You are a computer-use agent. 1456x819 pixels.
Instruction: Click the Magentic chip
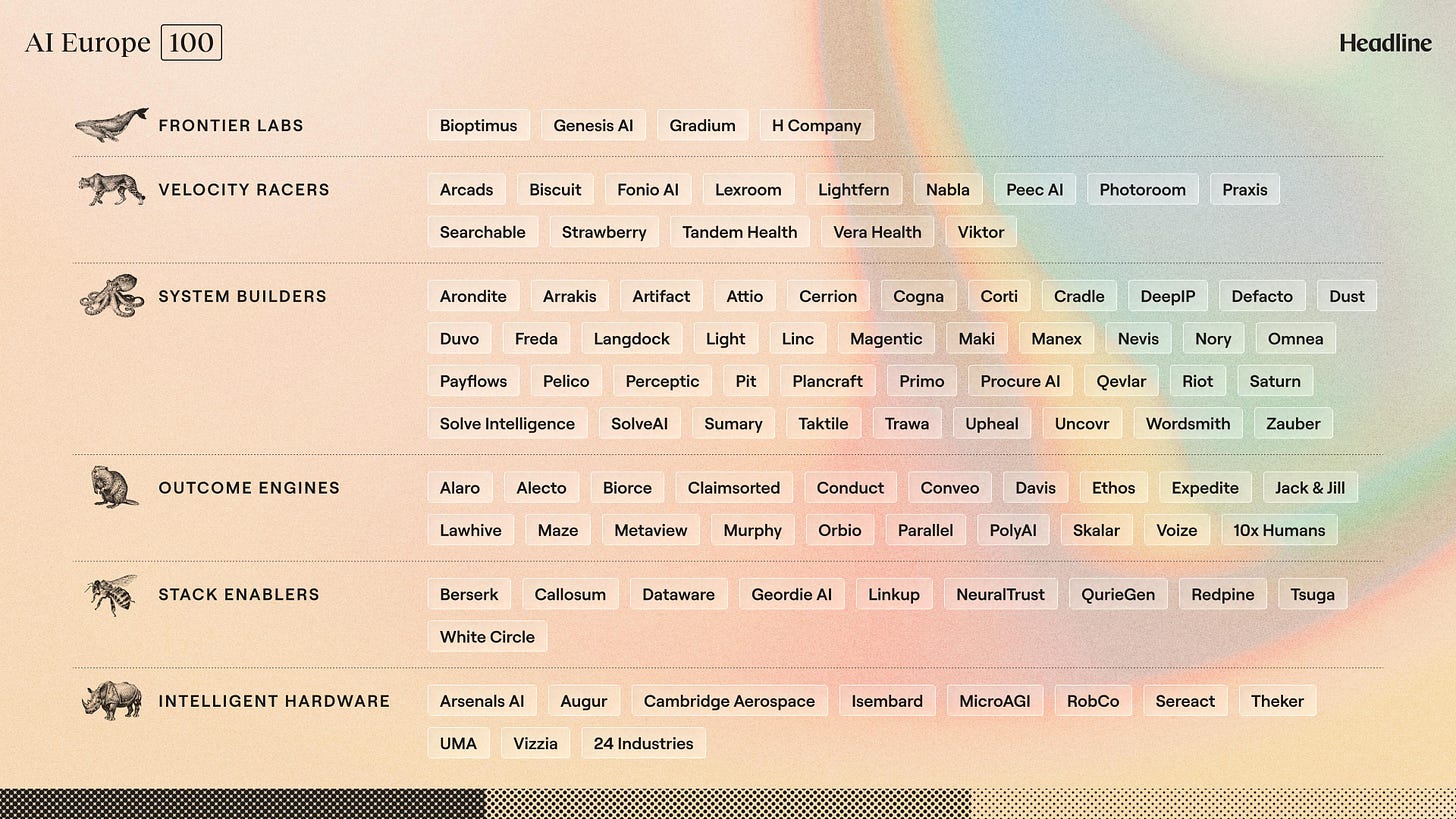(x=886, y=338)
